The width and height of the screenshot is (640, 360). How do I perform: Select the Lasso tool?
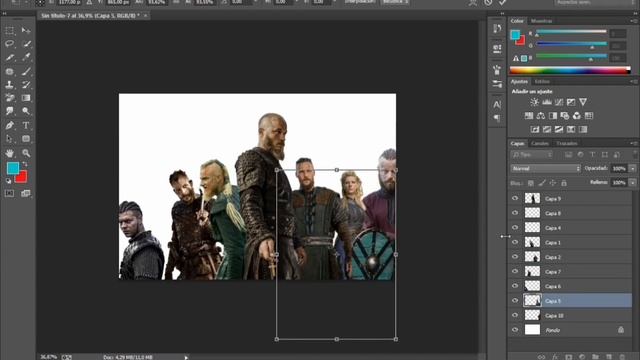tap(9, 44)
